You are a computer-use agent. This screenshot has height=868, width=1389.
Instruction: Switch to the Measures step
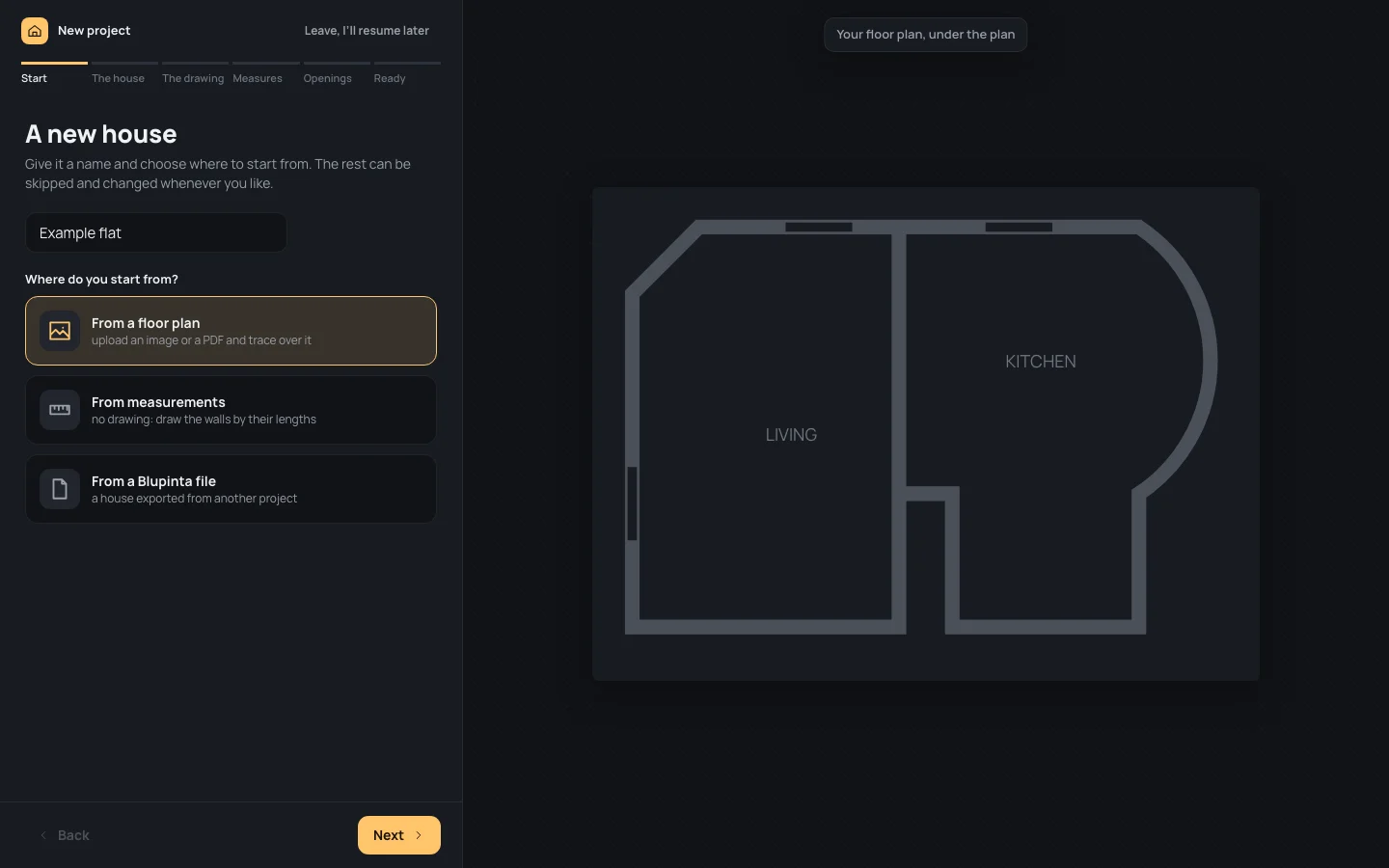click(265, 73)
